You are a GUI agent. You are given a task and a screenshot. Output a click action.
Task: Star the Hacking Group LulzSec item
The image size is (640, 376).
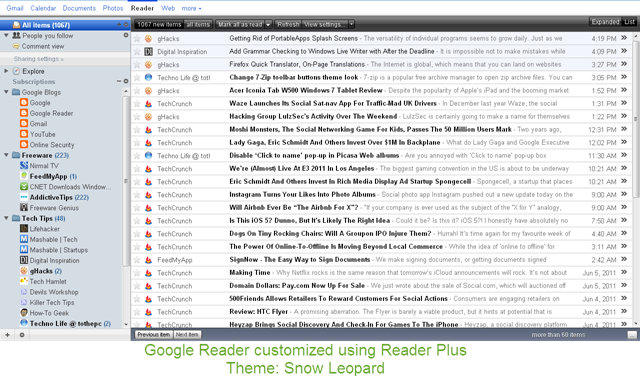click(x=137, y=117)
